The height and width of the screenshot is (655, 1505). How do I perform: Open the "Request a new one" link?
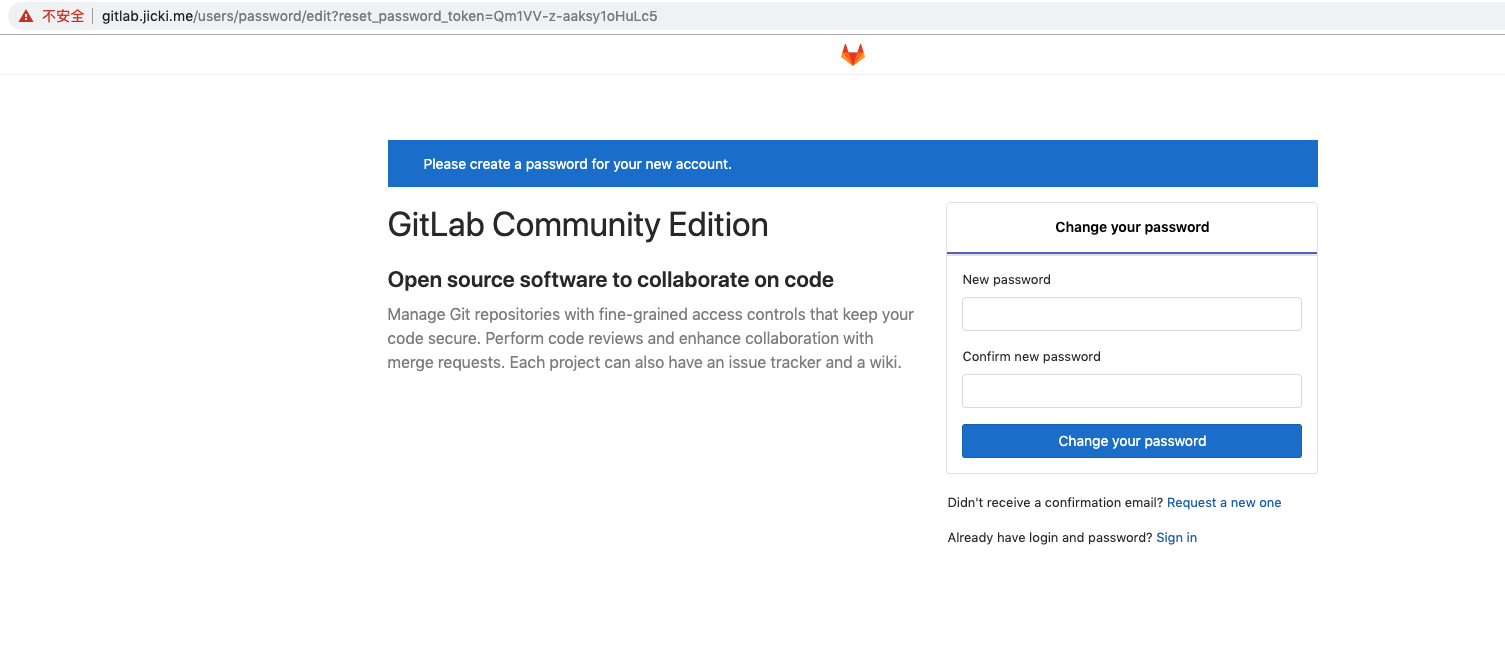[x=1224, y=502]
